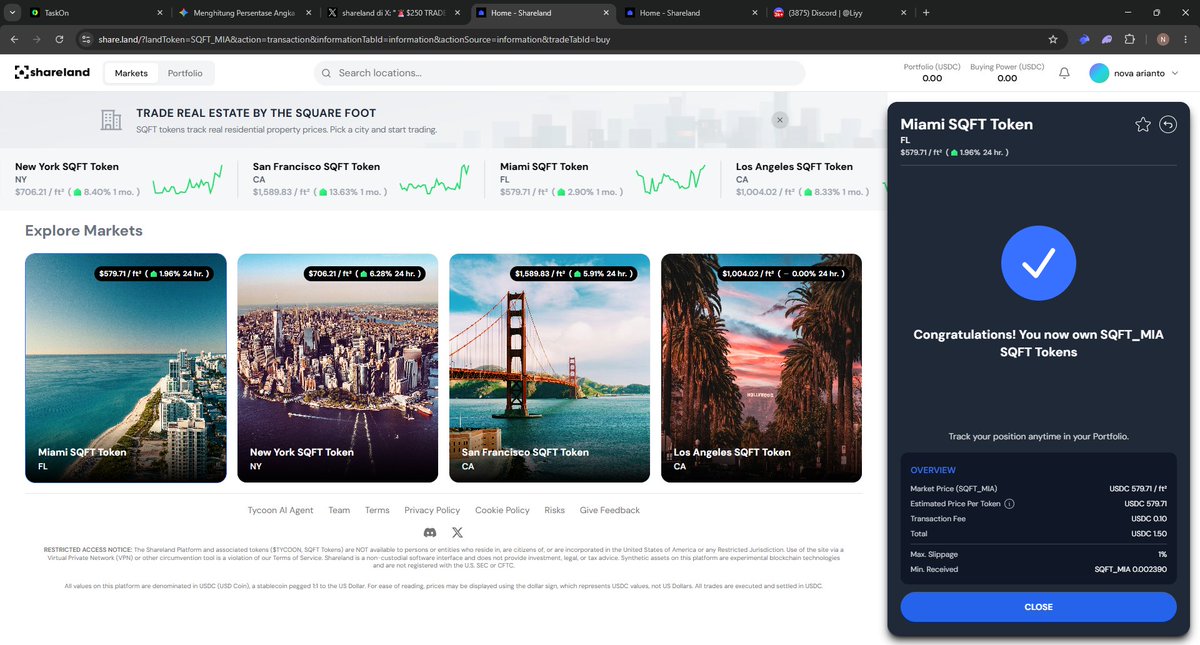
Task: Click the building icon in the banner
Action: coord(111,121)
